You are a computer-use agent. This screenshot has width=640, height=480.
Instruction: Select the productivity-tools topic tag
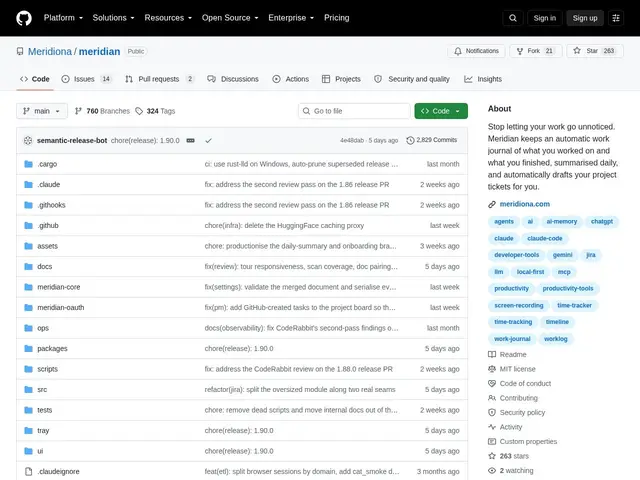click(568, 289)
